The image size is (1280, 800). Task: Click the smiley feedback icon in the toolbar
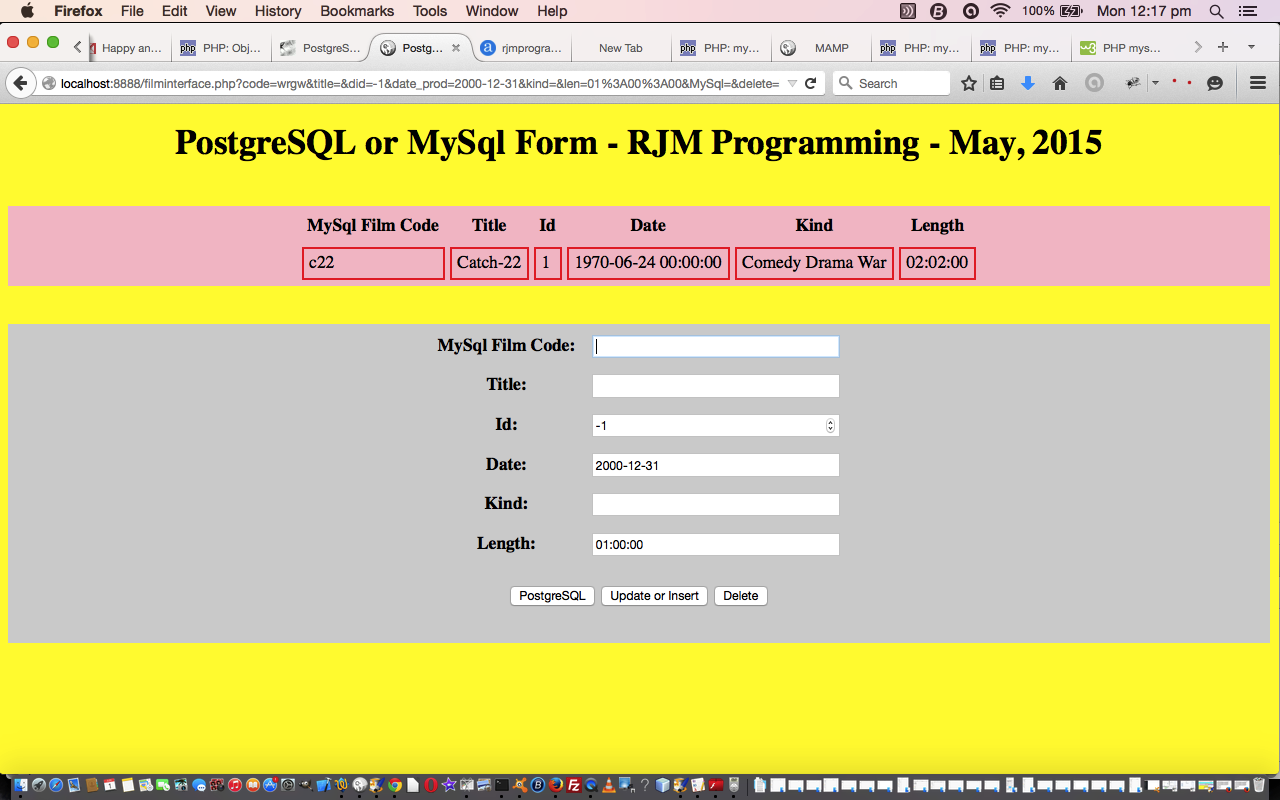[x=1214, y=83]
